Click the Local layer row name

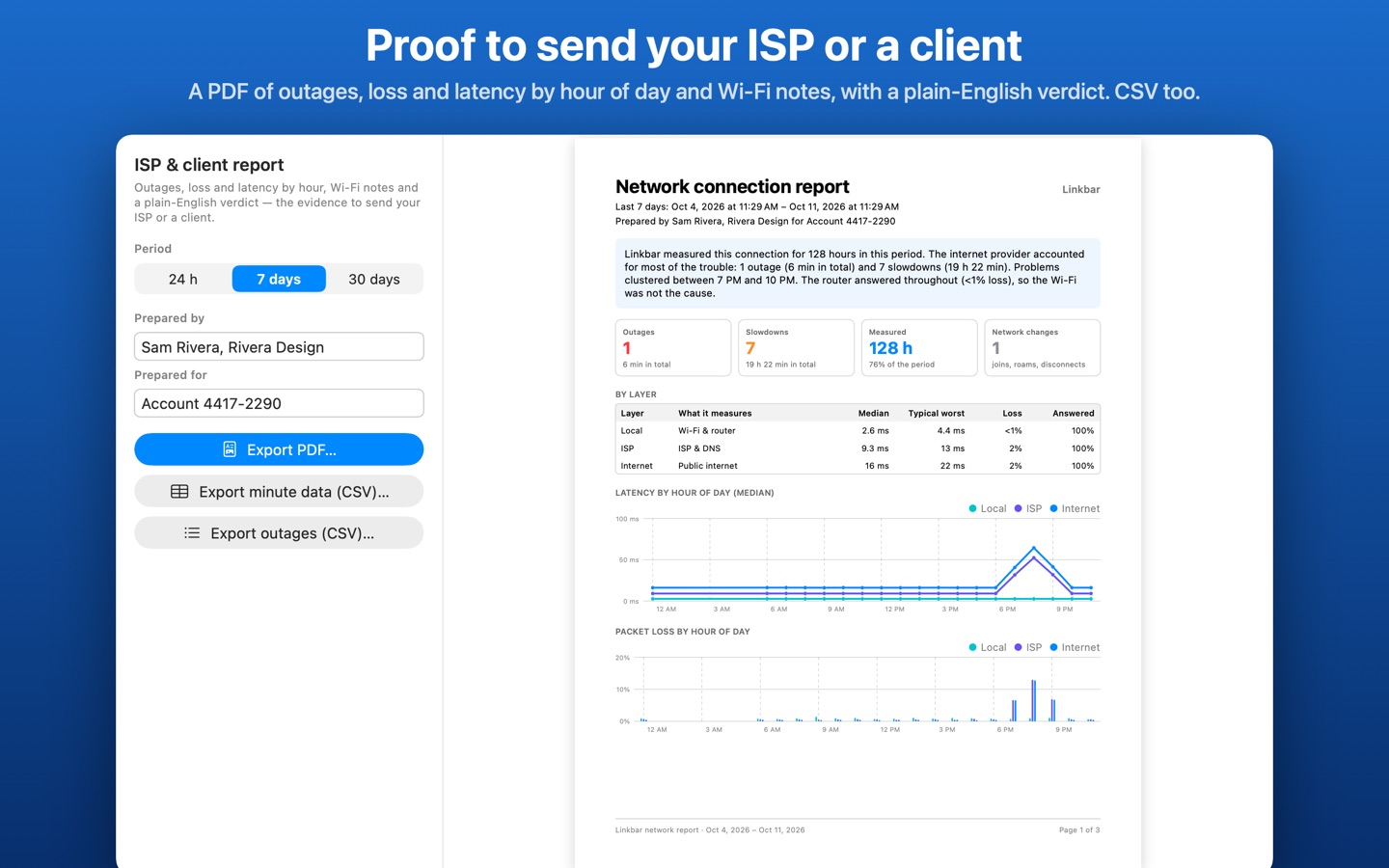click(632, 431)
